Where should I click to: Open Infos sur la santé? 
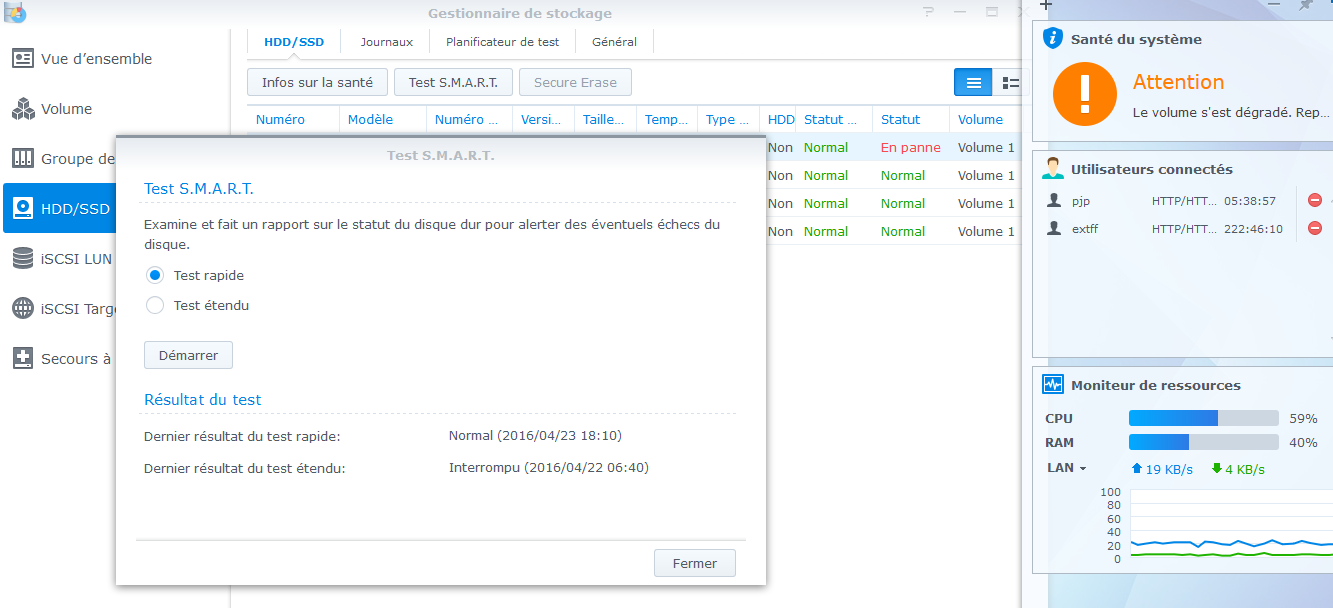(x=317, y=82)
